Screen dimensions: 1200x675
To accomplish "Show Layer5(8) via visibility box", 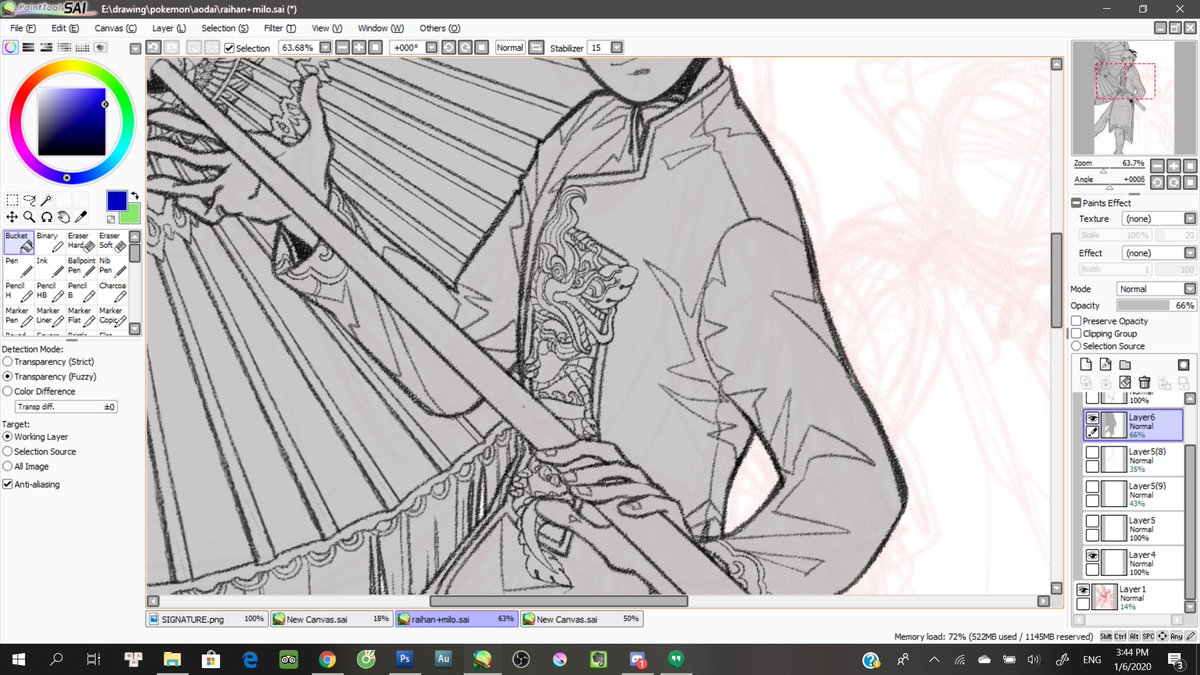I will pos(1092,453).
